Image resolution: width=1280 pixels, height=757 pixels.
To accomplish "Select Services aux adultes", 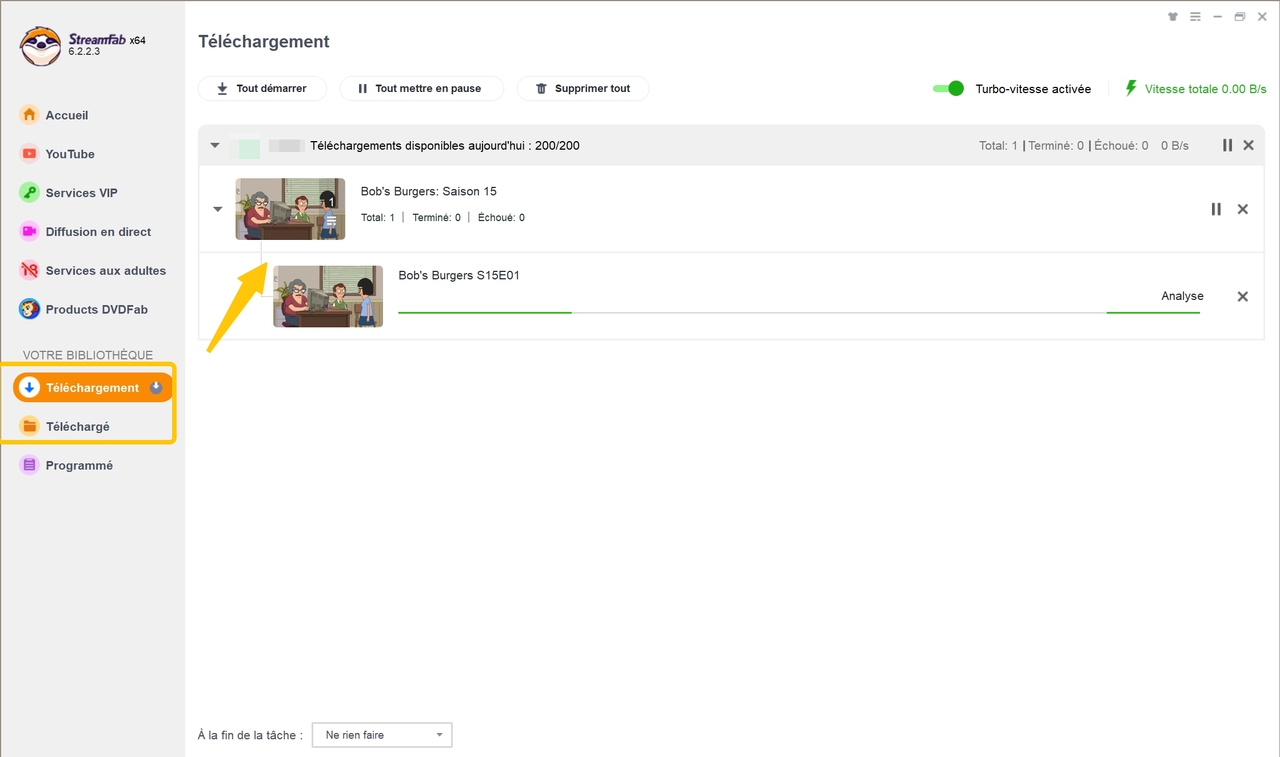I will (105, 271).
